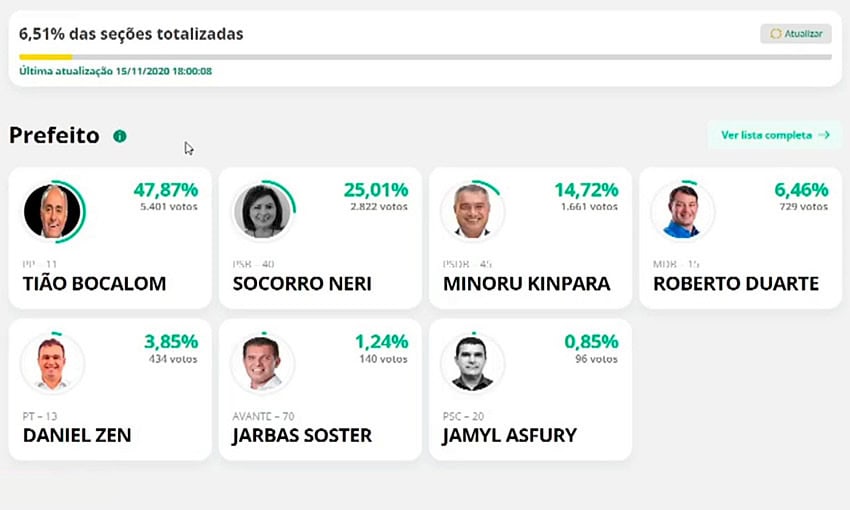Click the sections totalized progress bar

tap(425, 57)
